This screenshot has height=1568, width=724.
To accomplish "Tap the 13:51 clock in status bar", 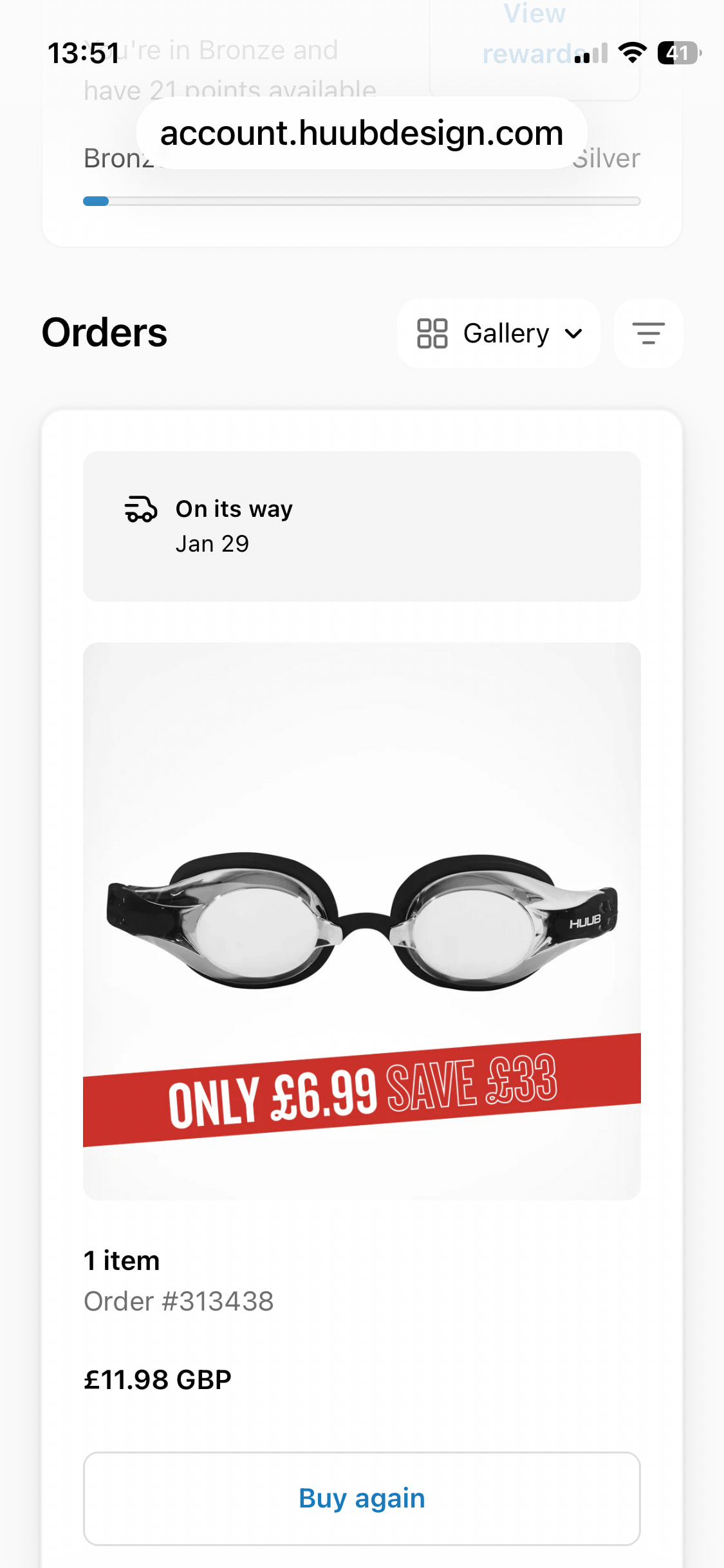I will click(84, 53).
